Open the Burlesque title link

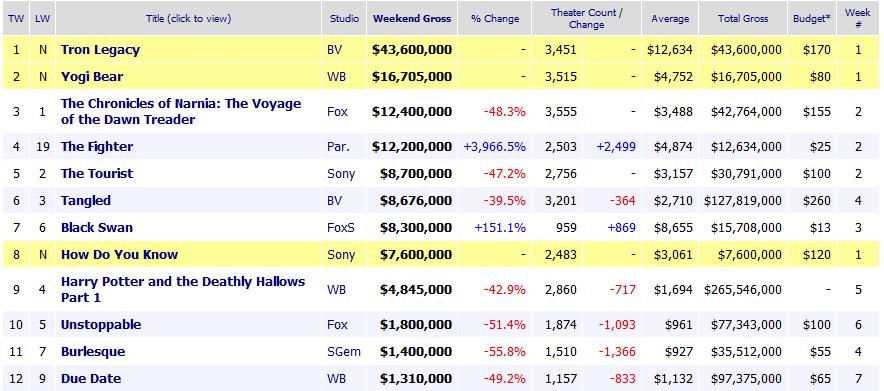[x=93, y=352]
